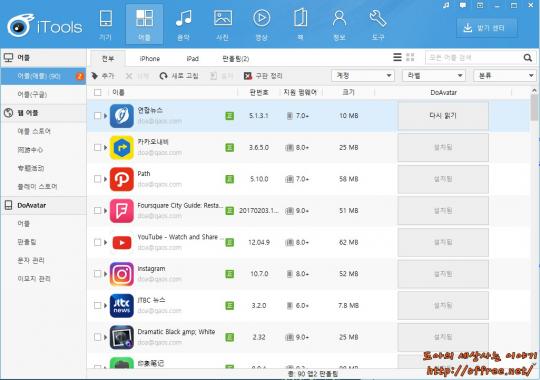Viewport: 540px width, 380px height.
Task: Open the Category filter dropdown
Action: click(505, 75)
